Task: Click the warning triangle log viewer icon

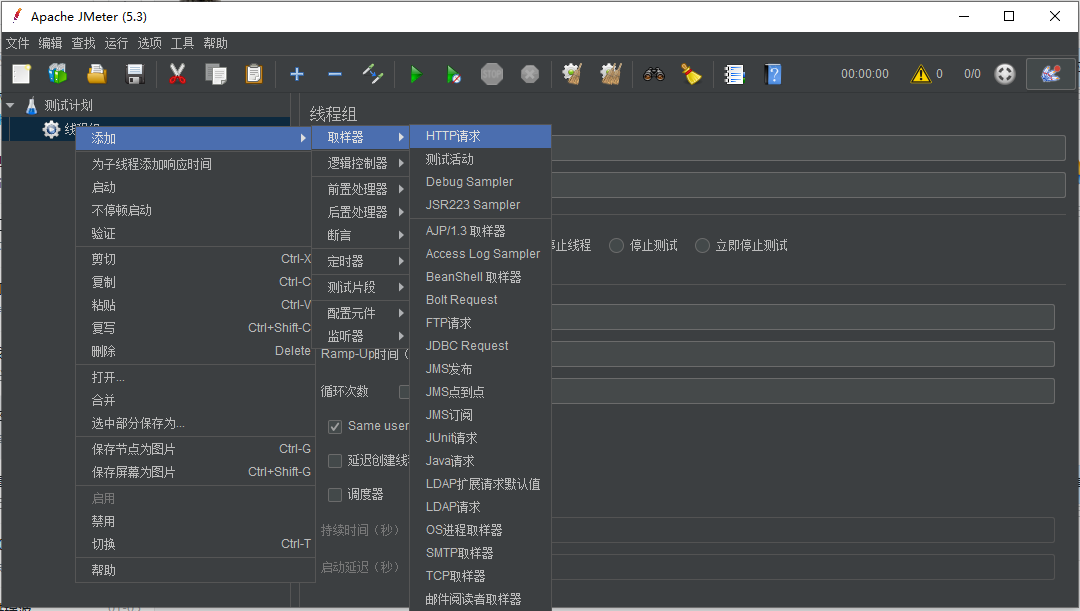Action: click(920, 74)
